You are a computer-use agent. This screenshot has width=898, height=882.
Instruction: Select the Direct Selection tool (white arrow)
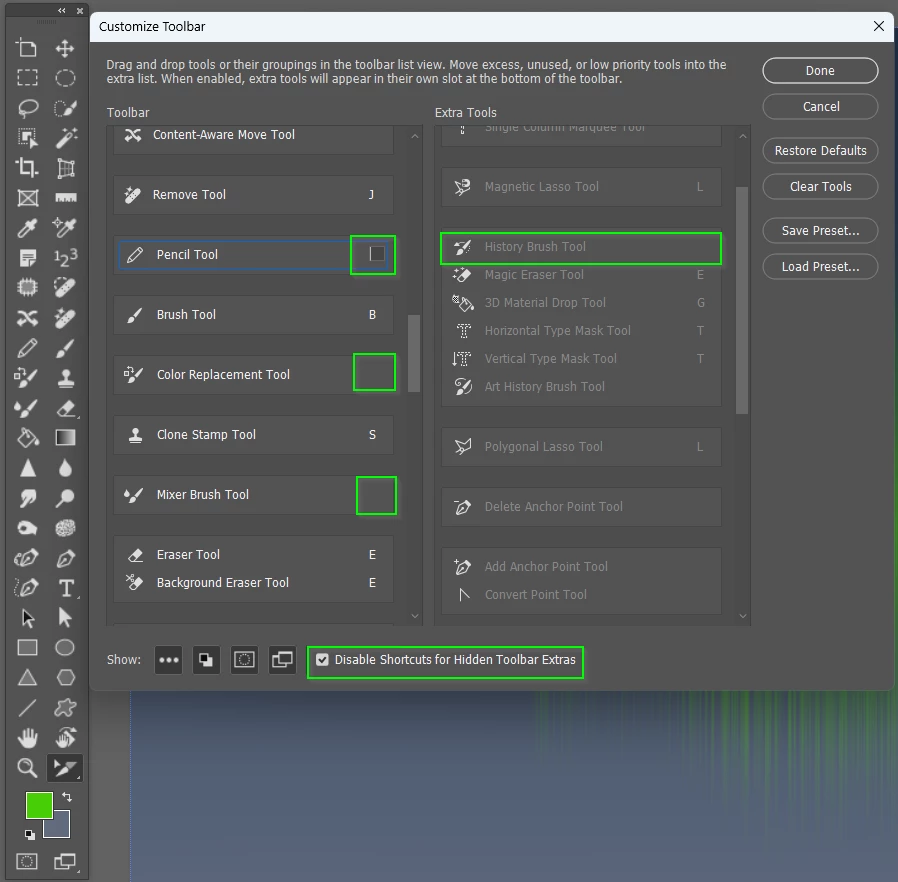65,617
